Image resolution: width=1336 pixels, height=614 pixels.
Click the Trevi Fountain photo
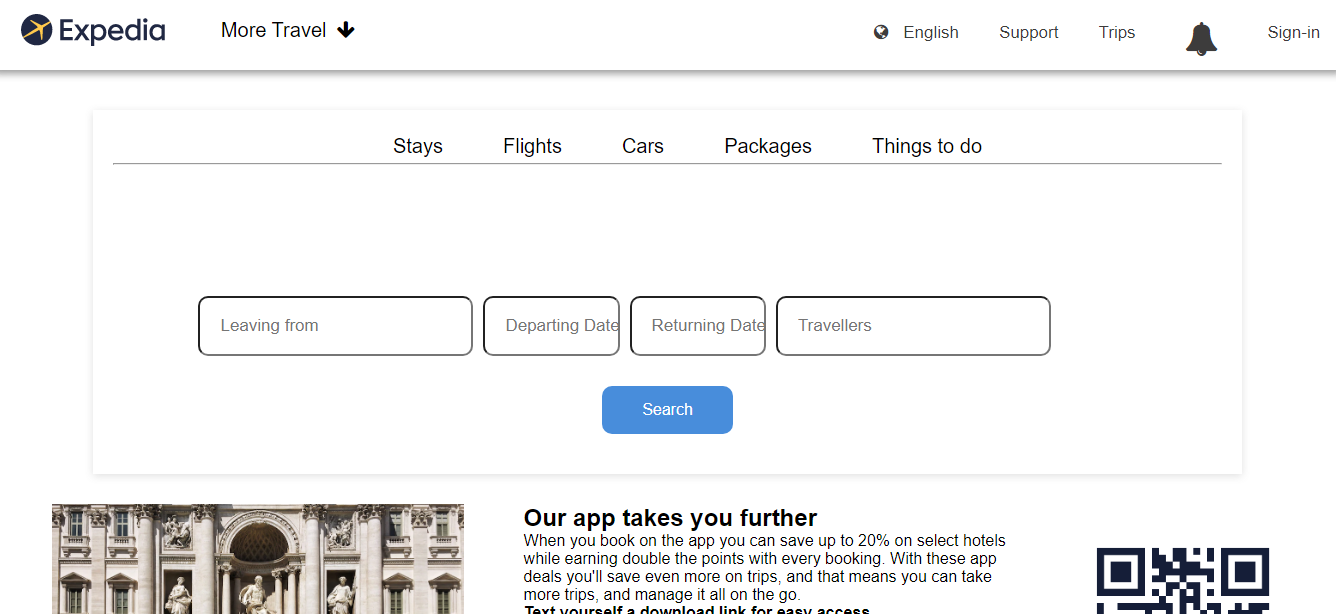coord(258,559)
